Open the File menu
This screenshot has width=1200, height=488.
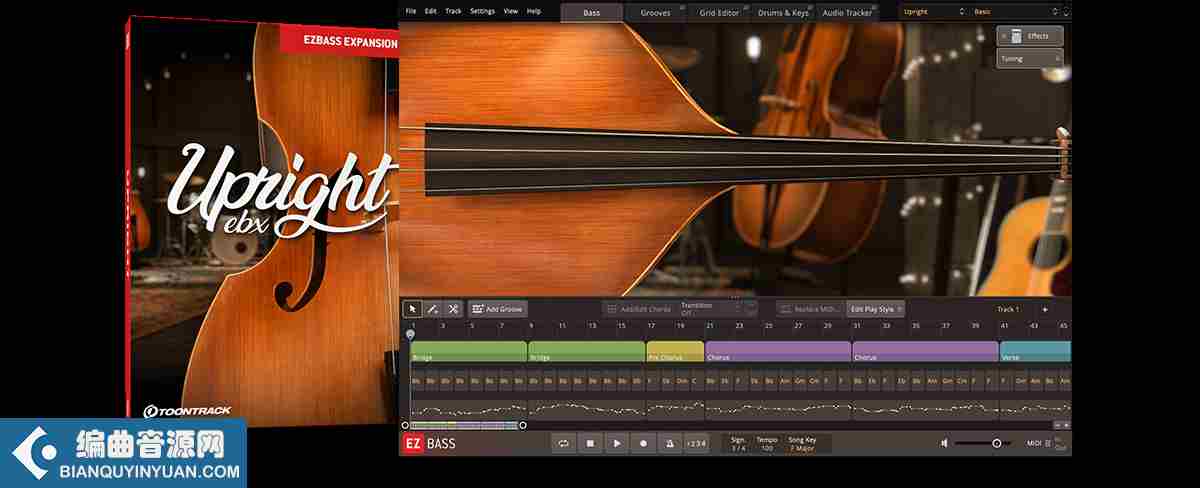pyautogui.click(x=411, y=11)
